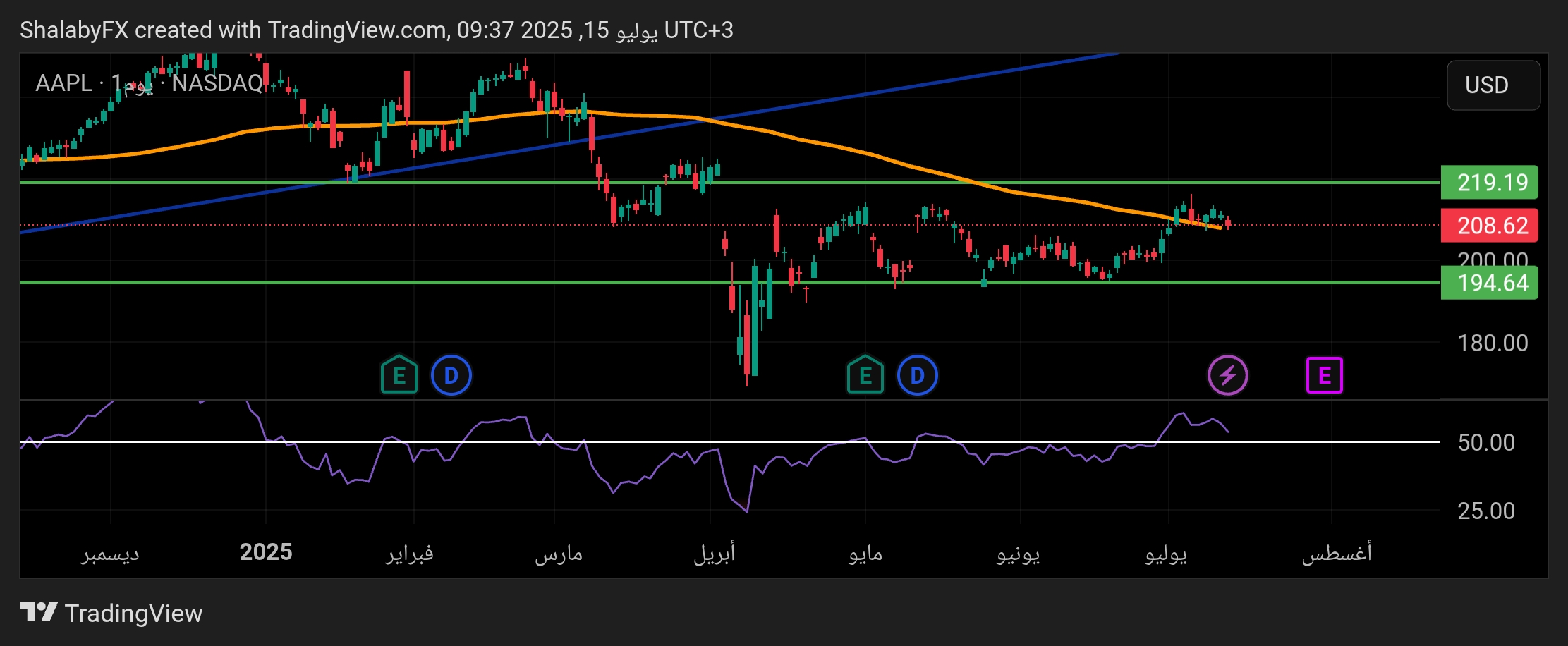The height and width of the screenshot is (646, 1568).
Task: Click the يوليو month label on time axis
Action: tap(1166, 554)
